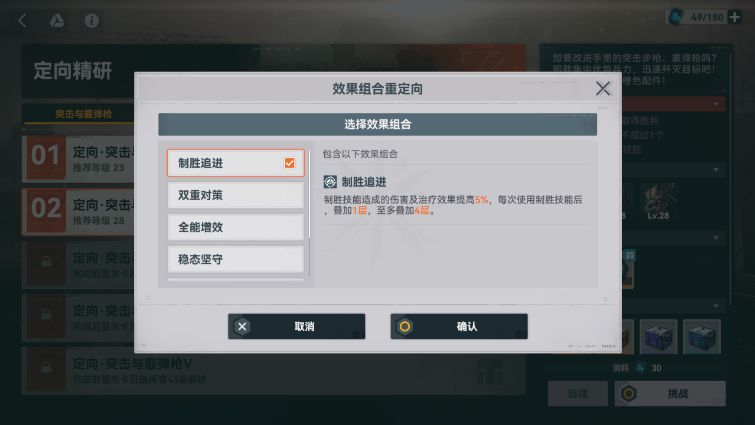Click the hexagon icon on 挑战 button

tap(628, 393)
